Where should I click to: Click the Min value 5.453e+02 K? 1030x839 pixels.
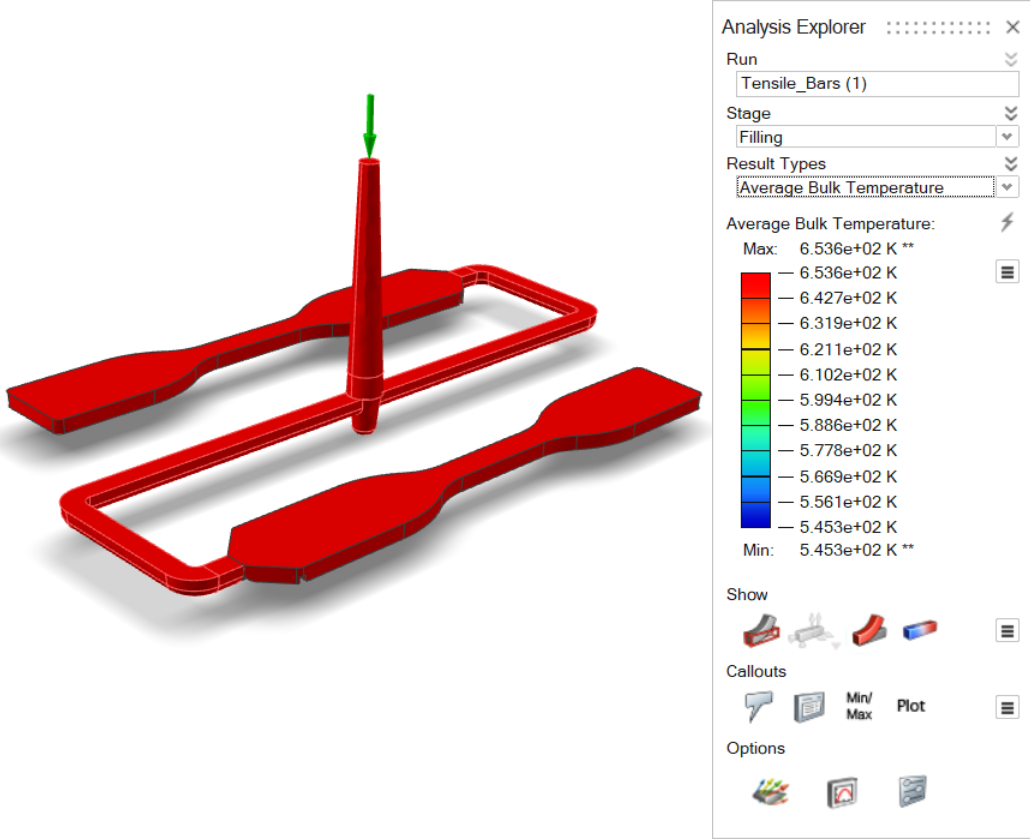point(848,550)
